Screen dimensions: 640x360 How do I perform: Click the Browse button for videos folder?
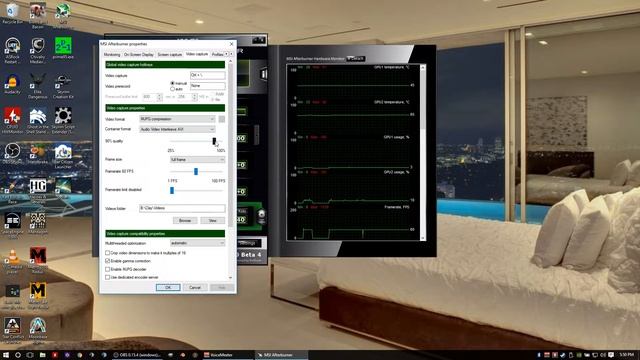(185, 220)
